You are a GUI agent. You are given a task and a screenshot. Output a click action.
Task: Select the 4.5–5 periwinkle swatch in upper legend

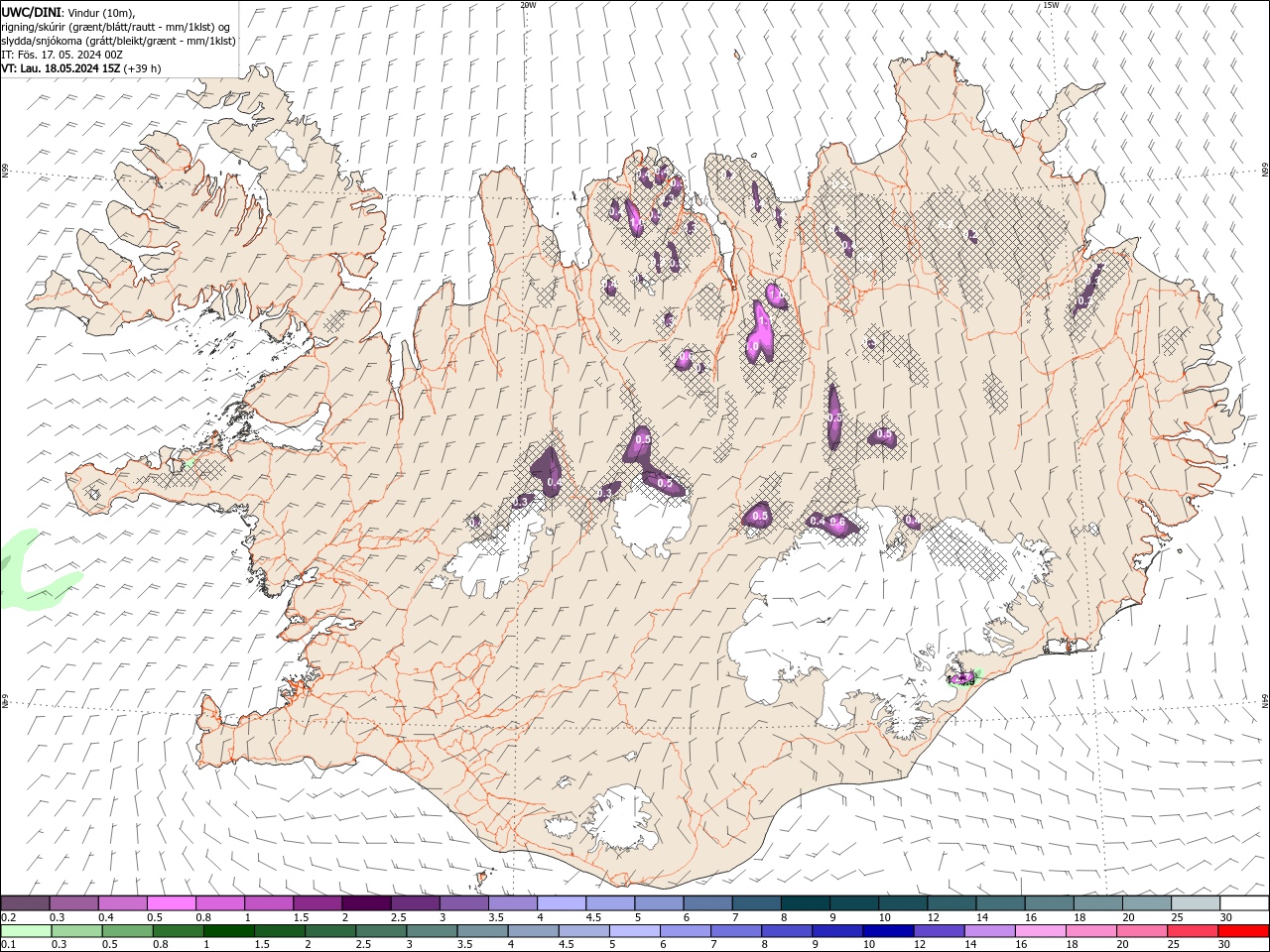pyautogui.click(x=609, y=903)
